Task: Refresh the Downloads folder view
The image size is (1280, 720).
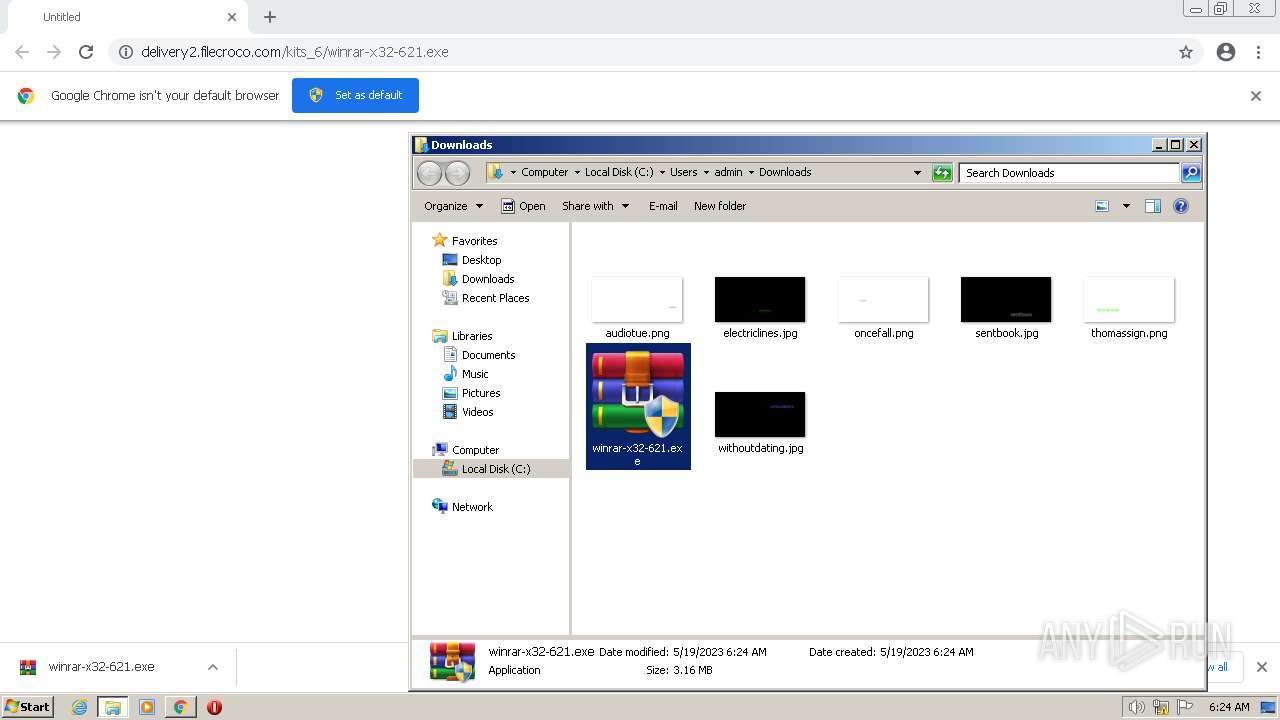Action: (x=942, y=173)
